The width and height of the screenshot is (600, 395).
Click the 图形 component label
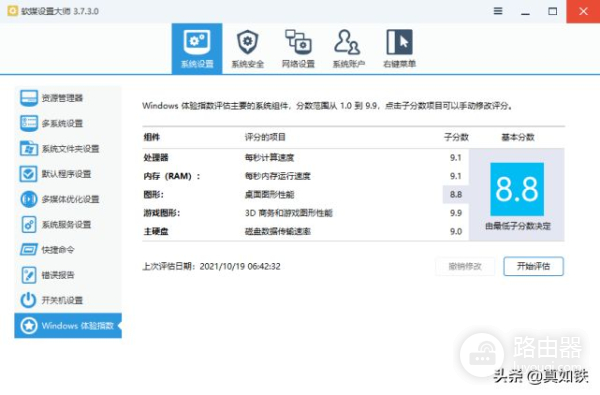click(x=153, y=194)
